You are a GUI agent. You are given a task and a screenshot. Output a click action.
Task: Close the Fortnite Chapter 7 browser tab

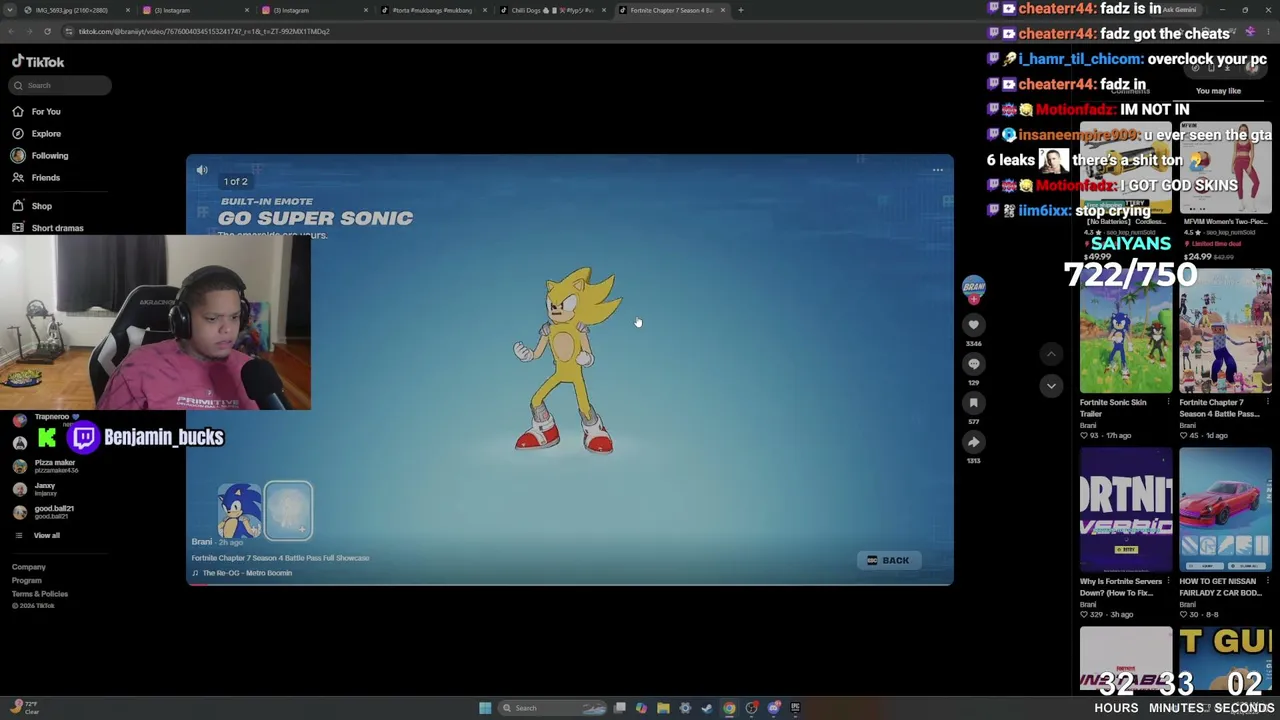click(x=722, y=10)
